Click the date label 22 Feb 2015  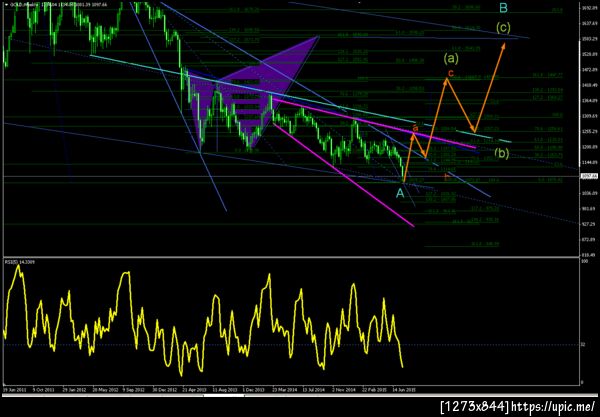[x=375, y=390]
